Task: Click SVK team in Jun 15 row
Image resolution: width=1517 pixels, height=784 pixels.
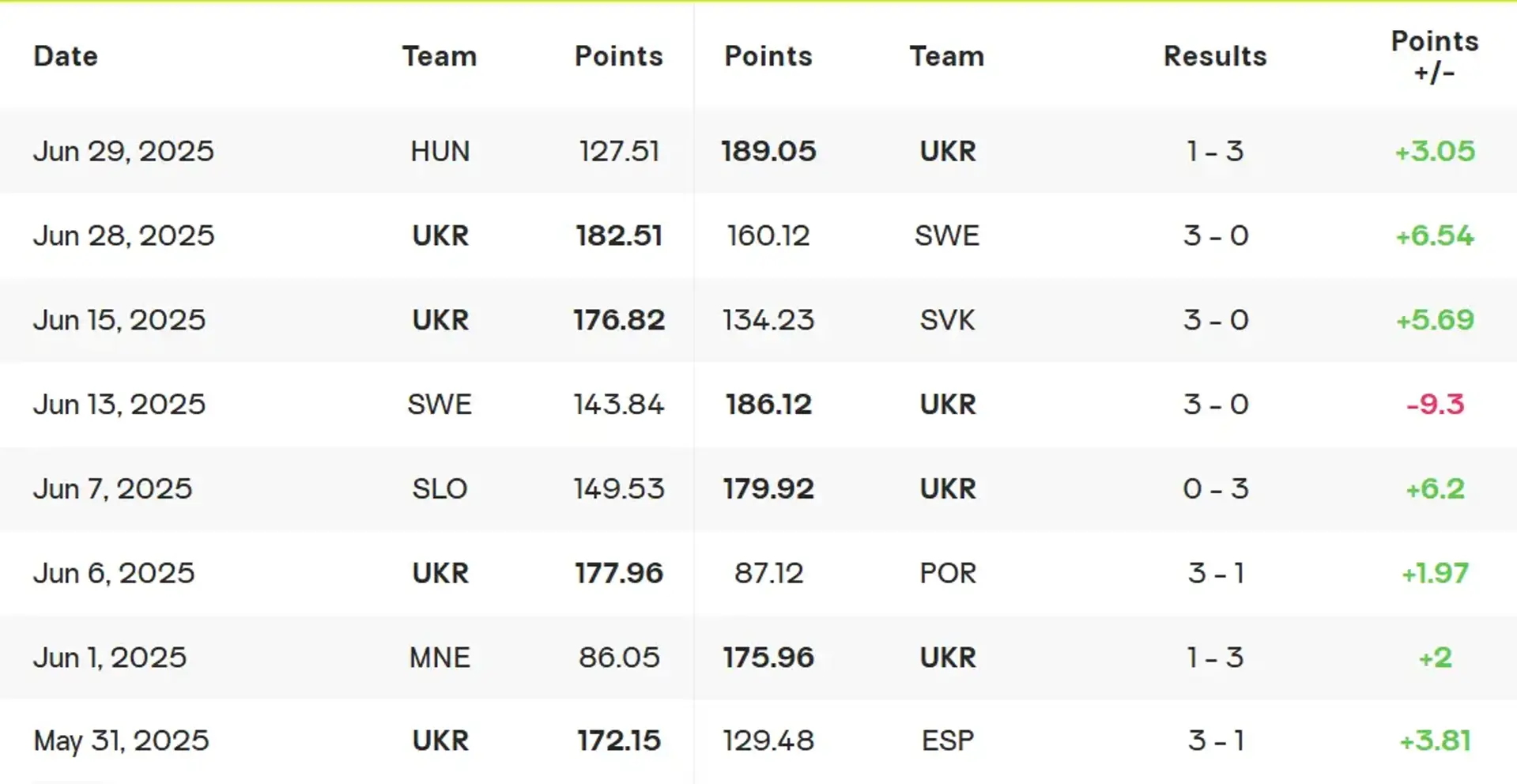Action: [947, 320]
